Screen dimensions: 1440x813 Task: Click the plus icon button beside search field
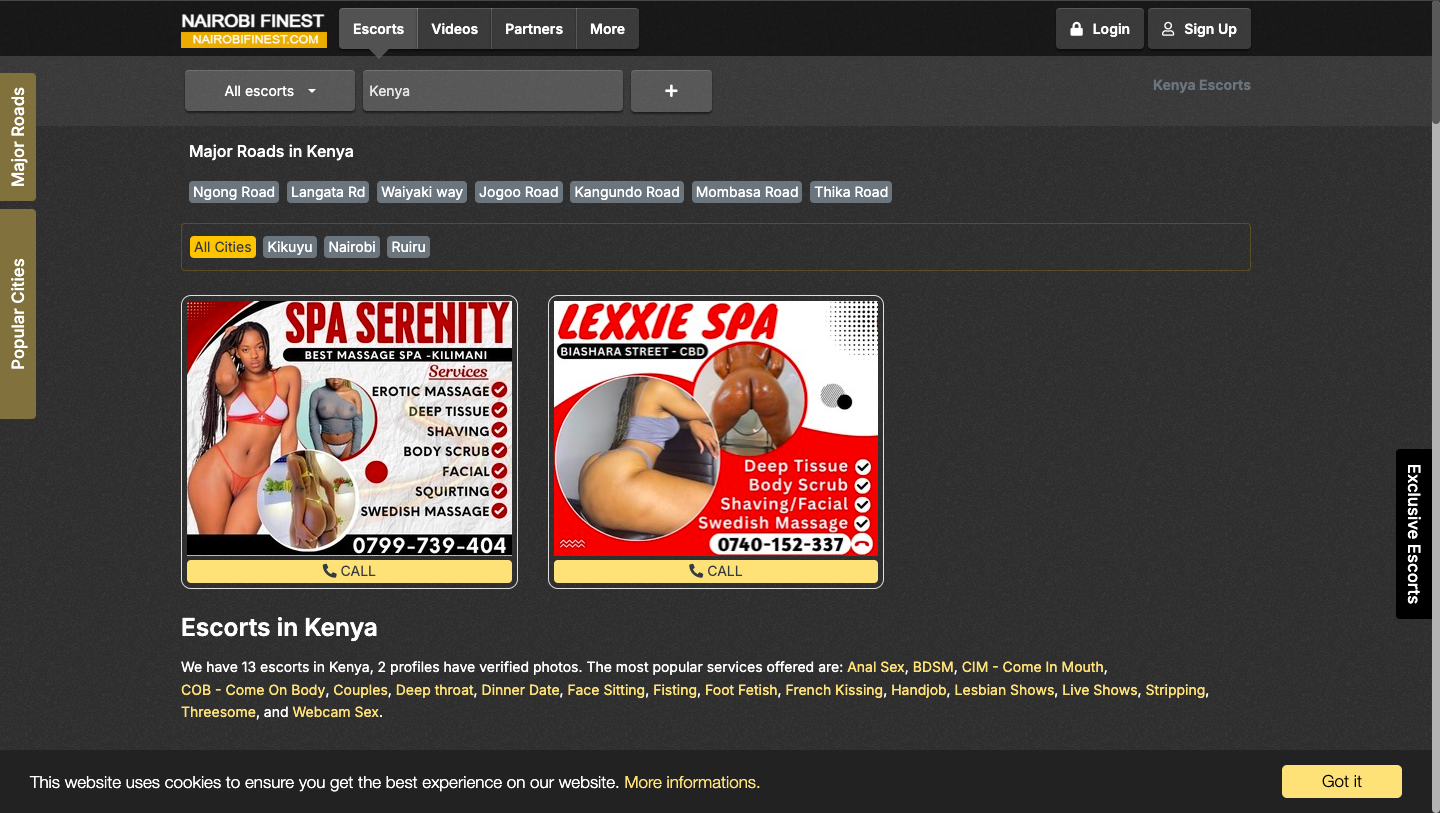[671, 91]
